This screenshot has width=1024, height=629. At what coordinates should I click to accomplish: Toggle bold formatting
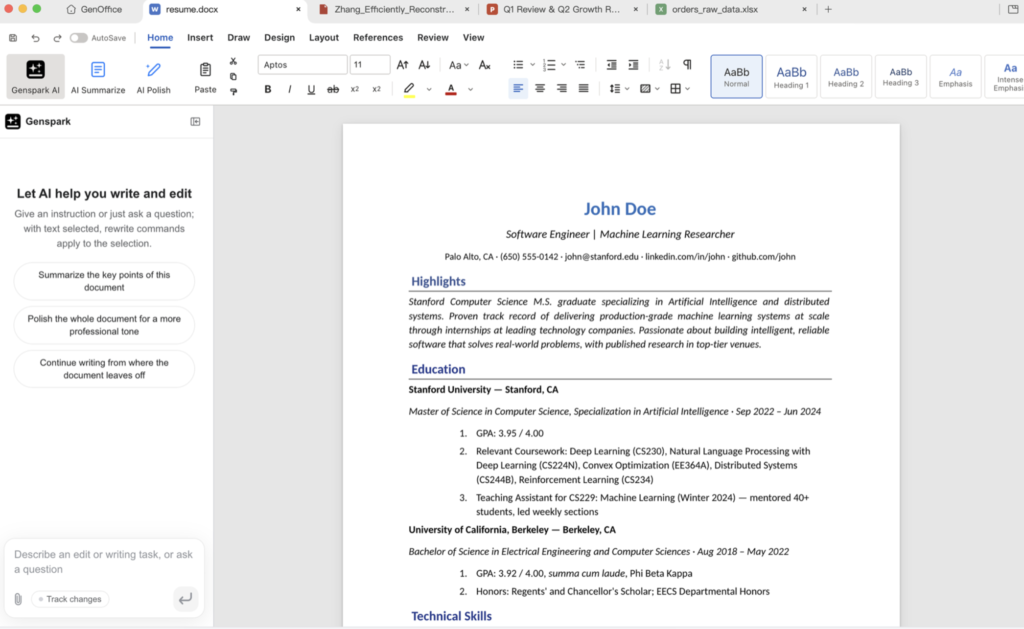[268, 89]
